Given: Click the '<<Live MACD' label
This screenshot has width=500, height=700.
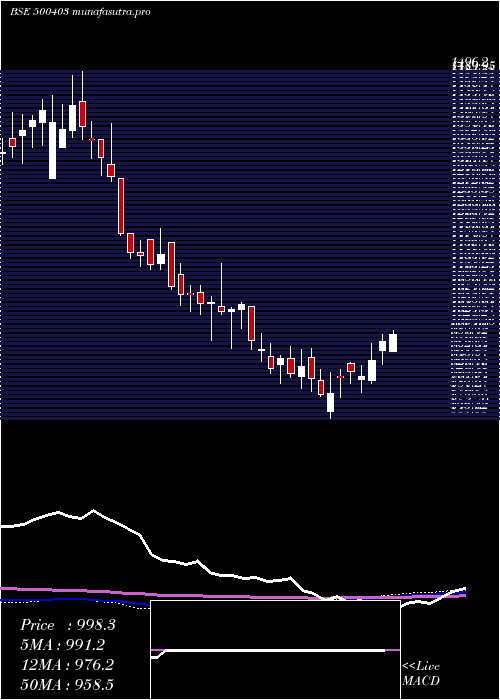Looking at the screenshot, I should click(421, 674).
